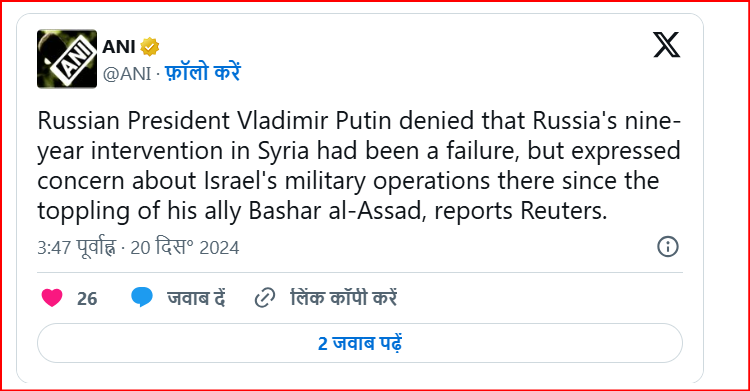Click the 26 likes count
The image size is (750, 391).
pyautogui.click(x=87, y=299)
